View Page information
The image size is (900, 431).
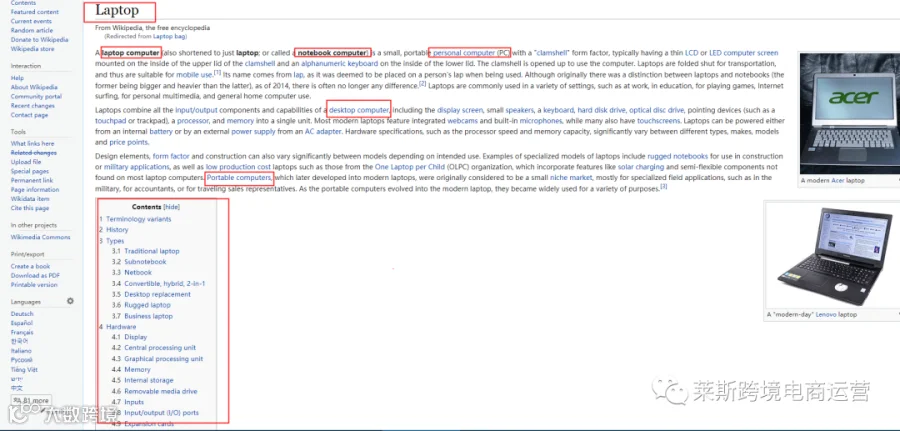click(35, 189)
